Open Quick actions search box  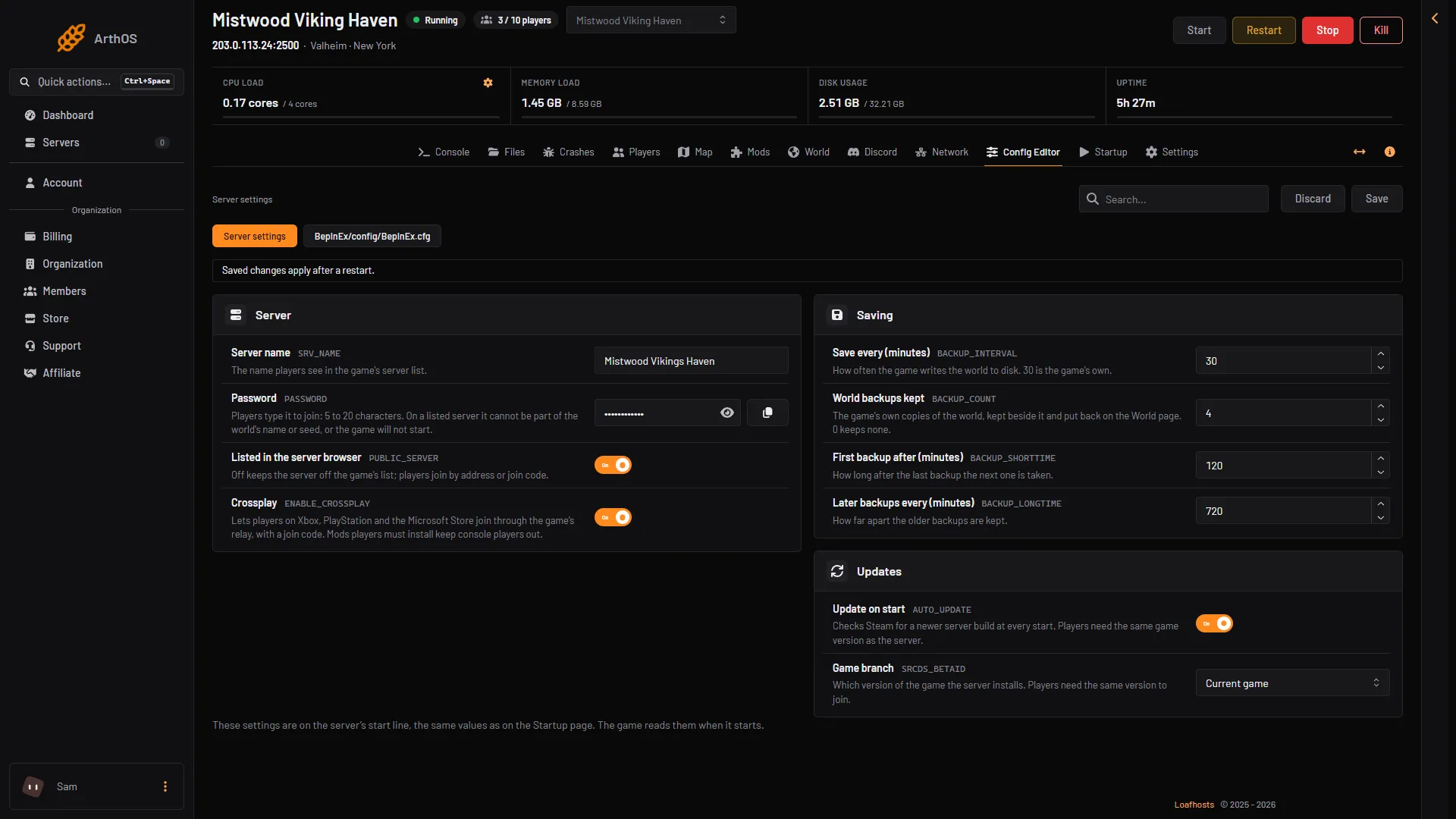coord(96,82)
